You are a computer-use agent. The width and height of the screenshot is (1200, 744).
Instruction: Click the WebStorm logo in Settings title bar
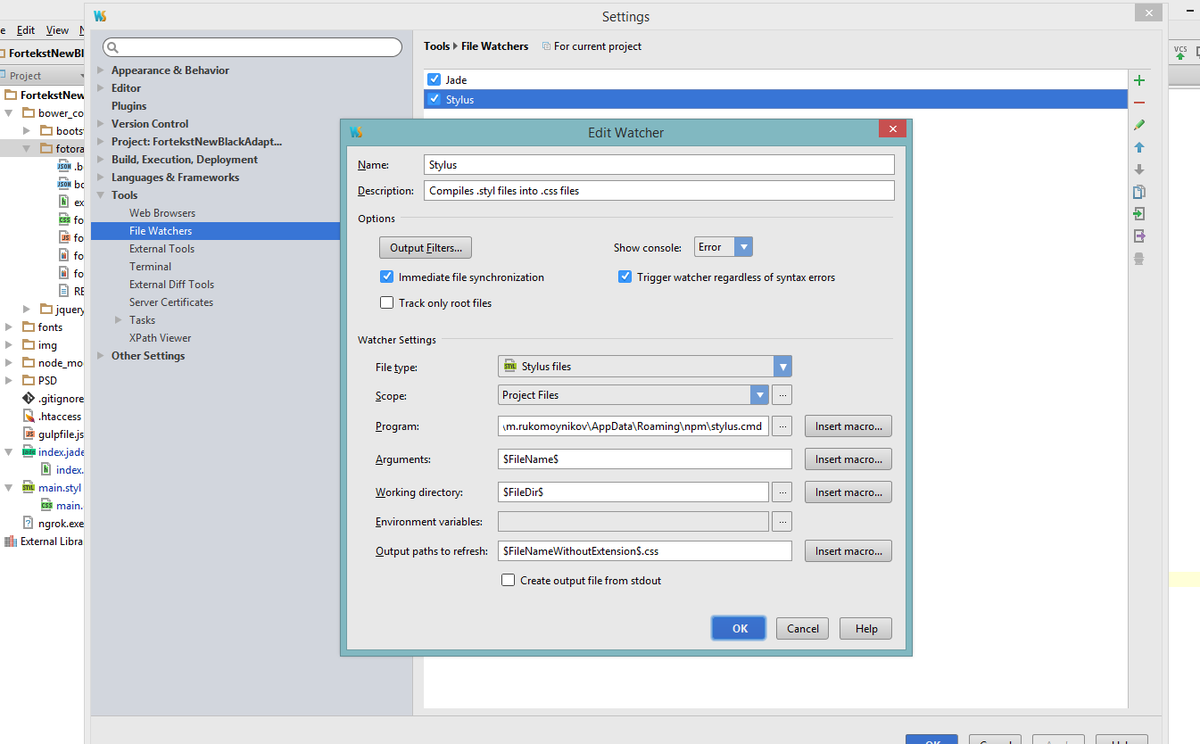pos(100,16)
